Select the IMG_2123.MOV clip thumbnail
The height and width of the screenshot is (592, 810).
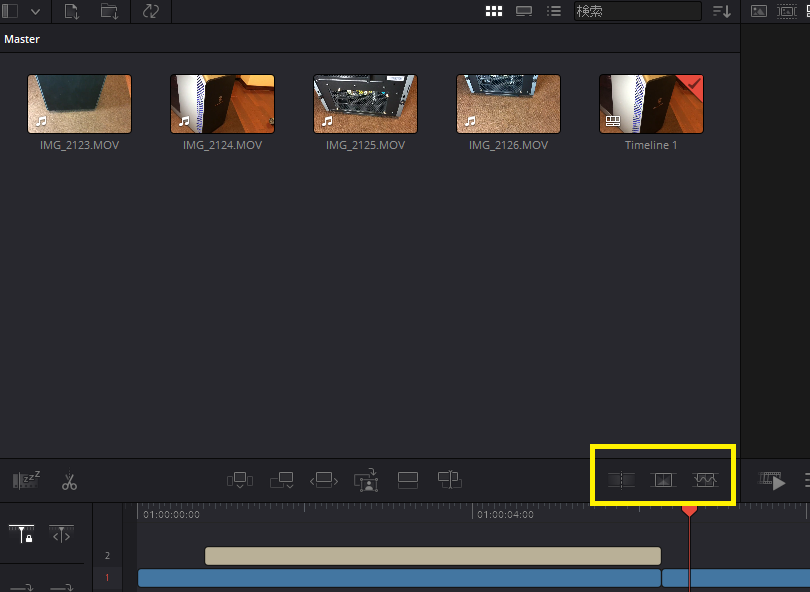pyautogui.click(x=80, y=104)
